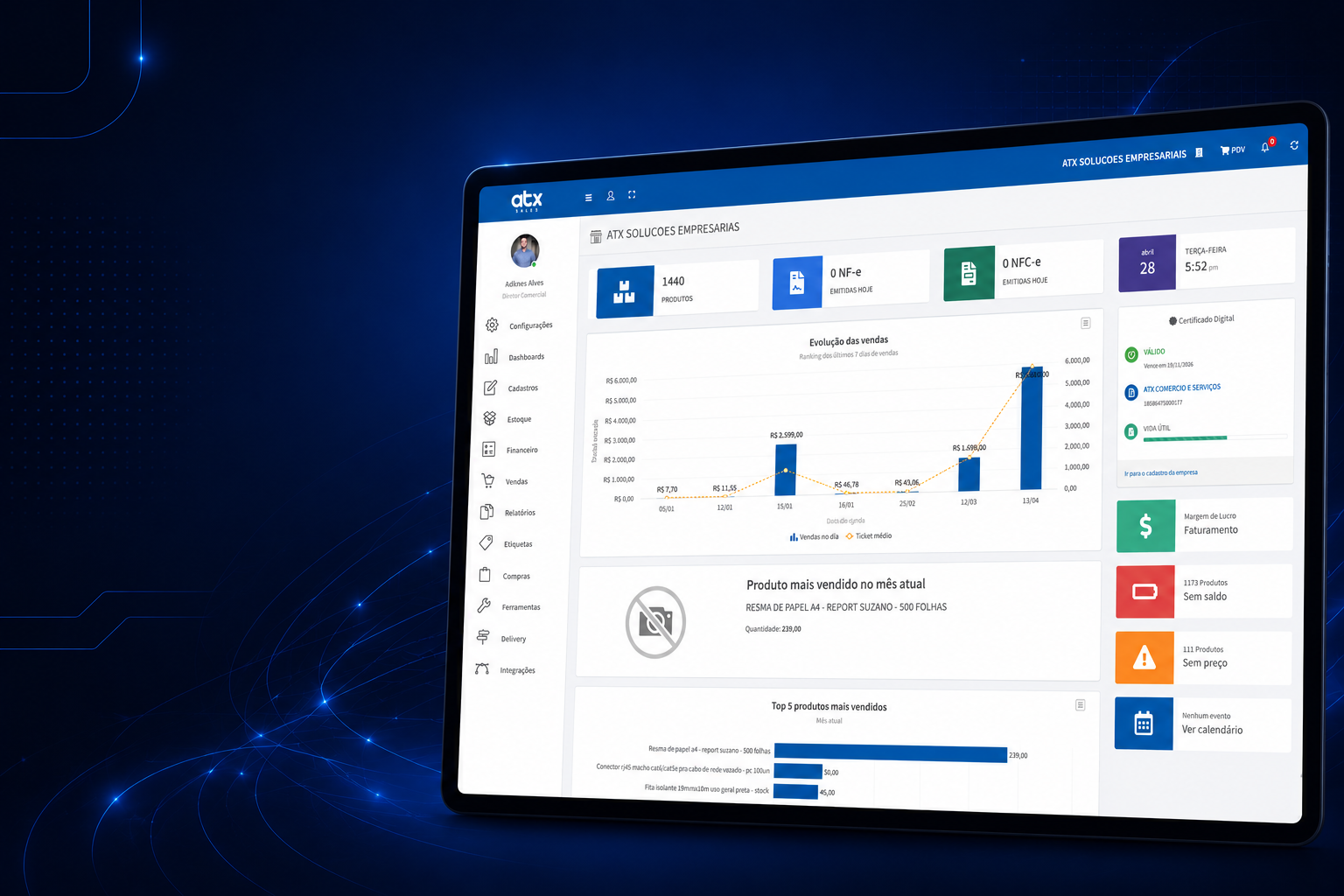Click the red battery Sem saldo icon

coord(1145,592)
